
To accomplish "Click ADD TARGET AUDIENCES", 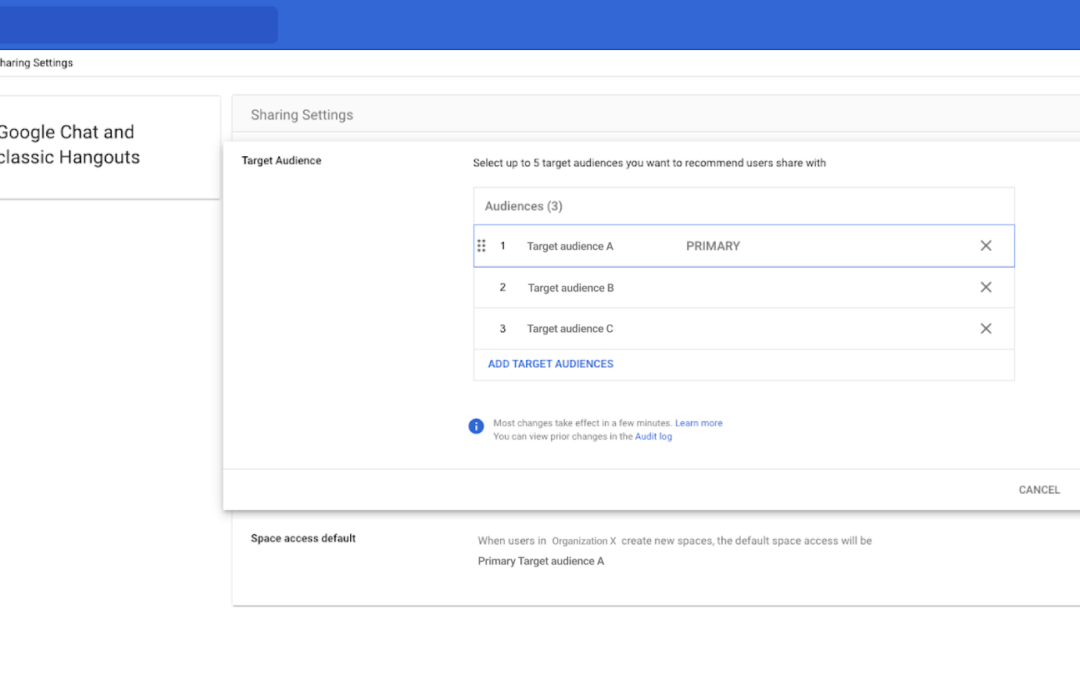I will coord(550,364).
